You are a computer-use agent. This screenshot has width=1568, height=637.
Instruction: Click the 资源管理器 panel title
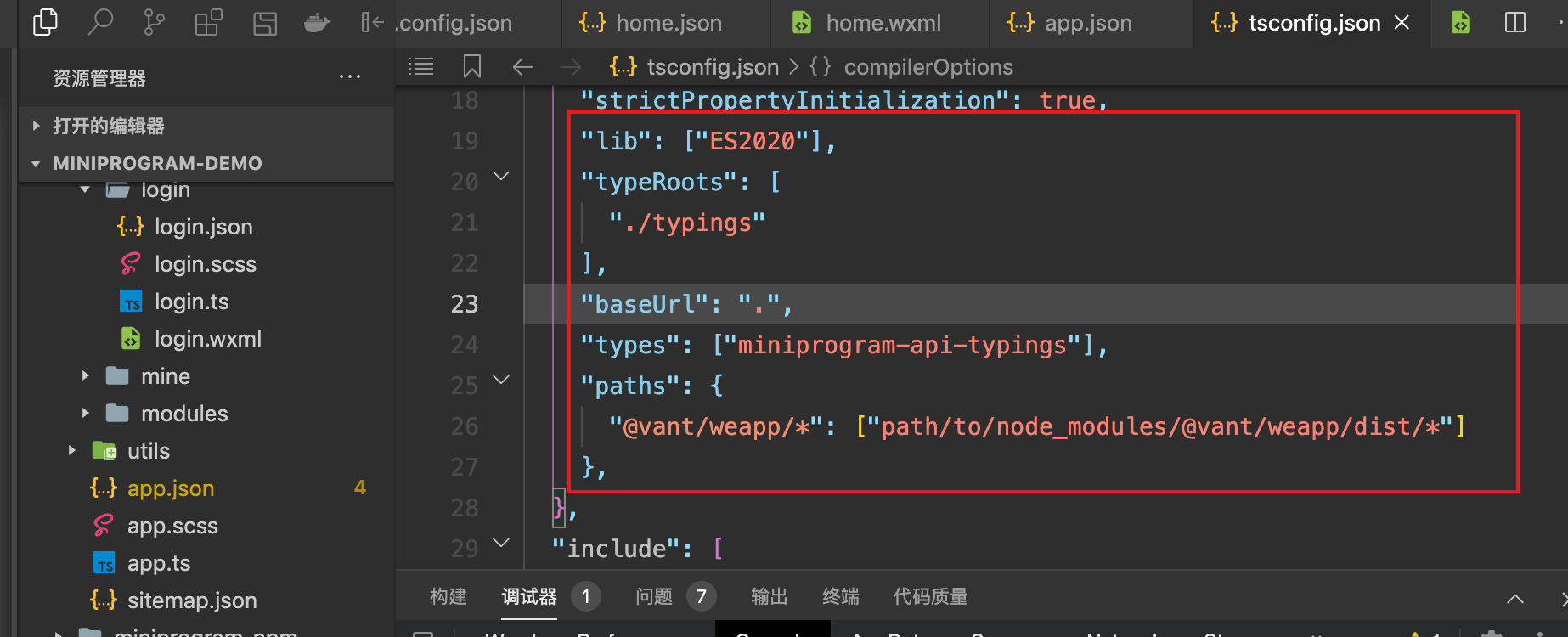[x=99, y=78]
